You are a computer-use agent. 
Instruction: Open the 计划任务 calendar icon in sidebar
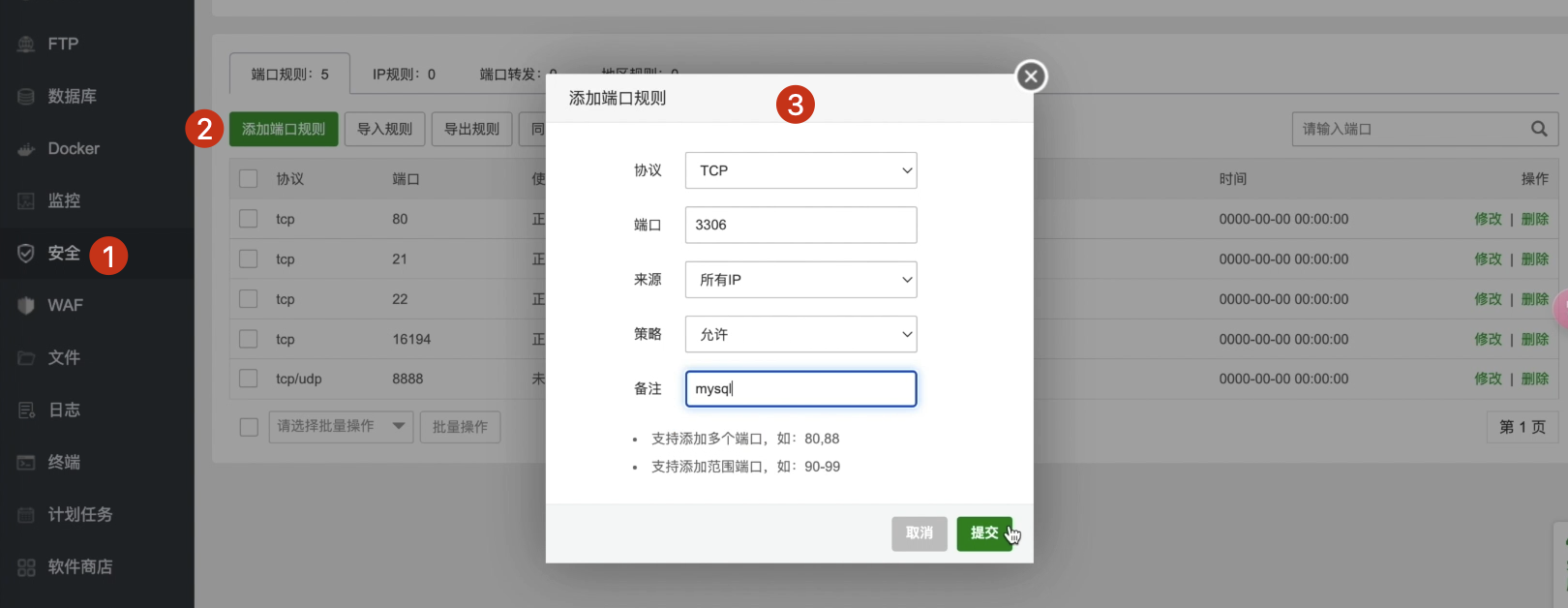coord(26,514)
